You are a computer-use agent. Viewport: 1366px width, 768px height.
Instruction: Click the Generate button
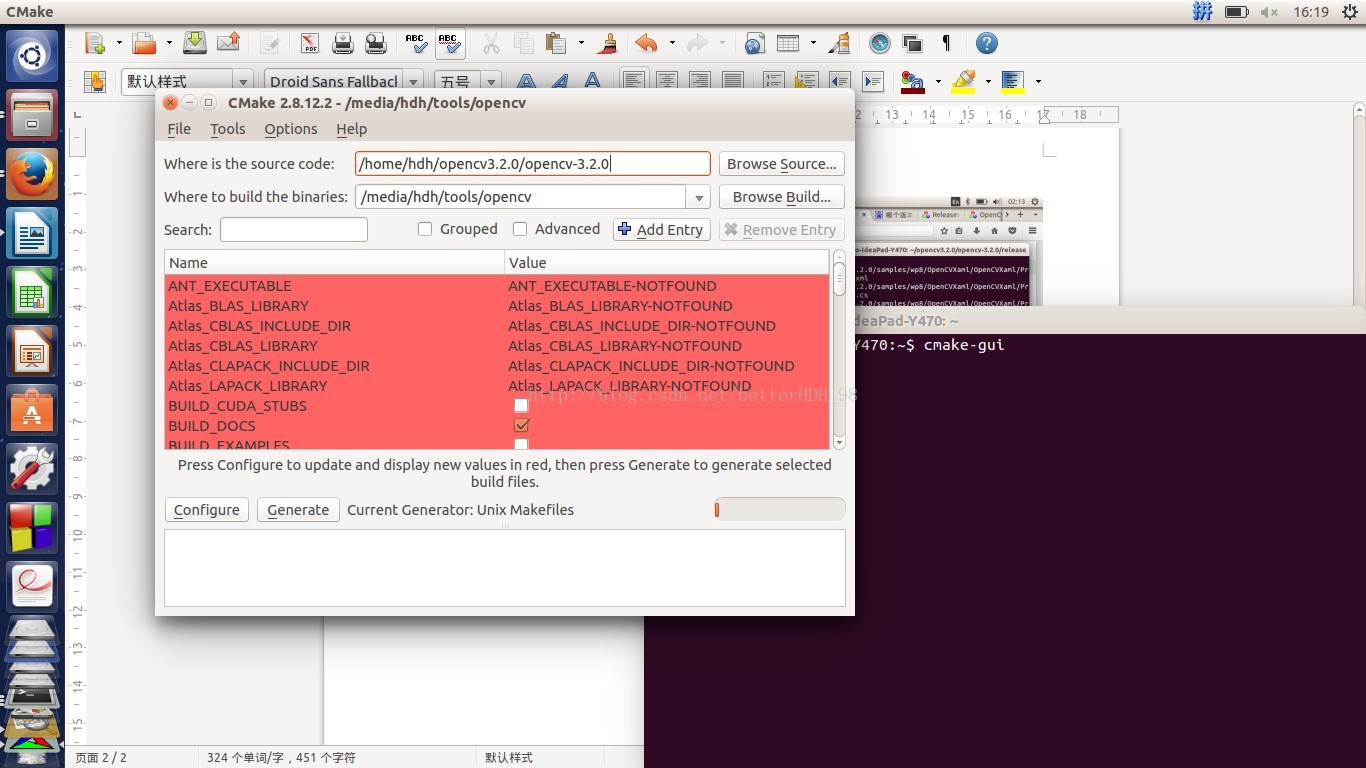[x=298, y=510]
